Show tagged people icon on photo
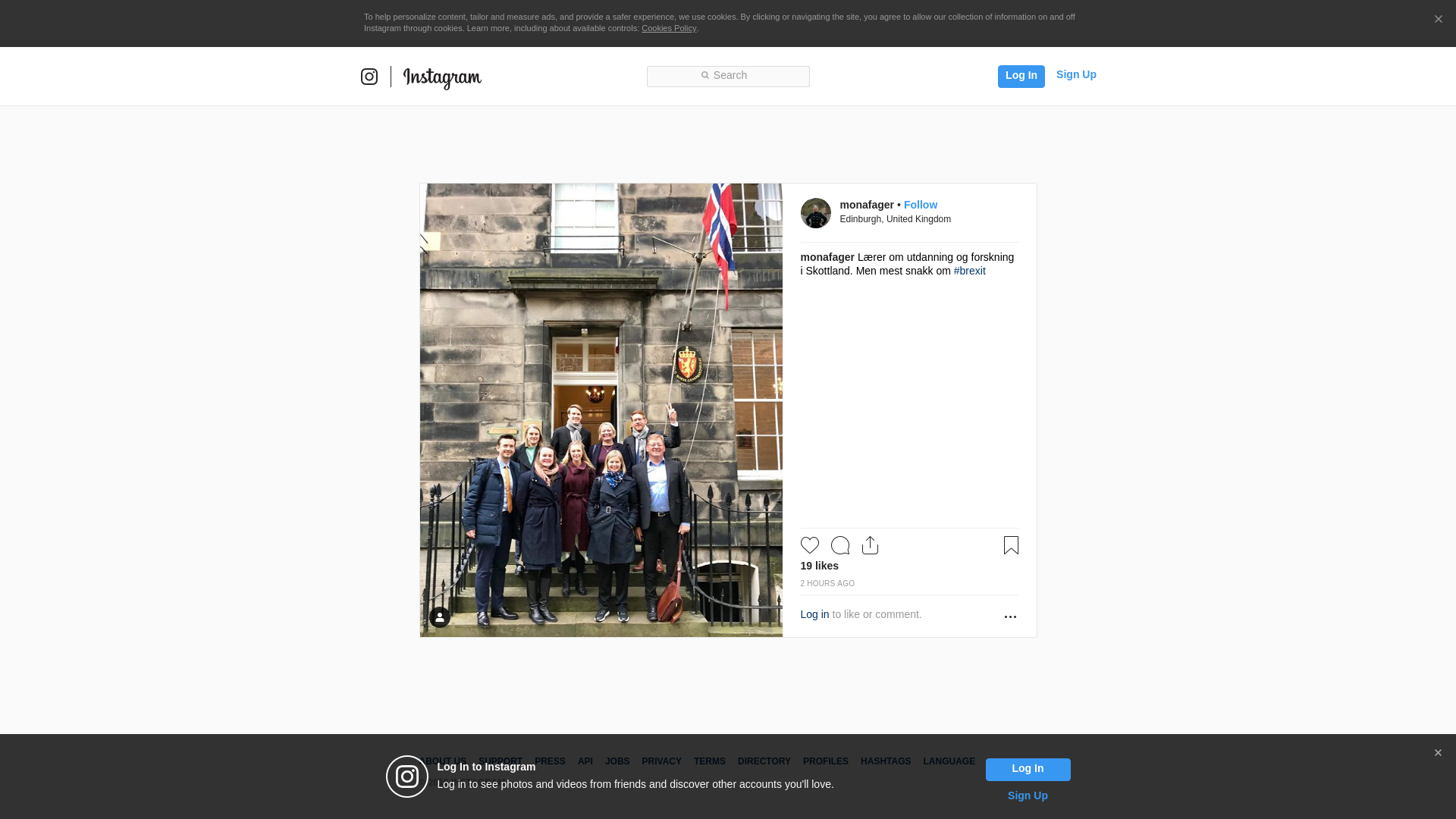 (x=440, y=617)
